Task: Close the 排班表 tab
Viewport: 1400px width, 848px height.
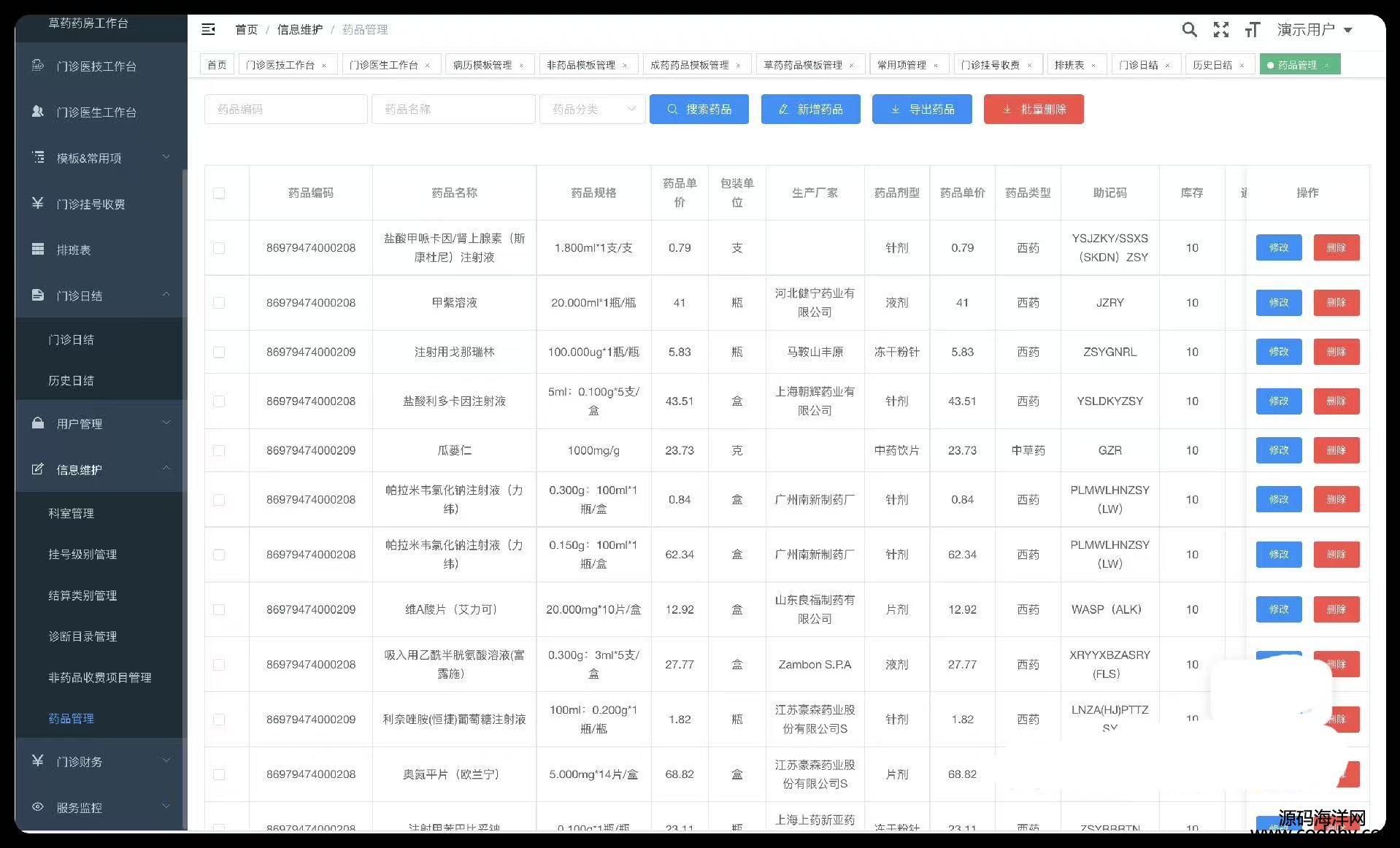Action: click(1093, 66)
